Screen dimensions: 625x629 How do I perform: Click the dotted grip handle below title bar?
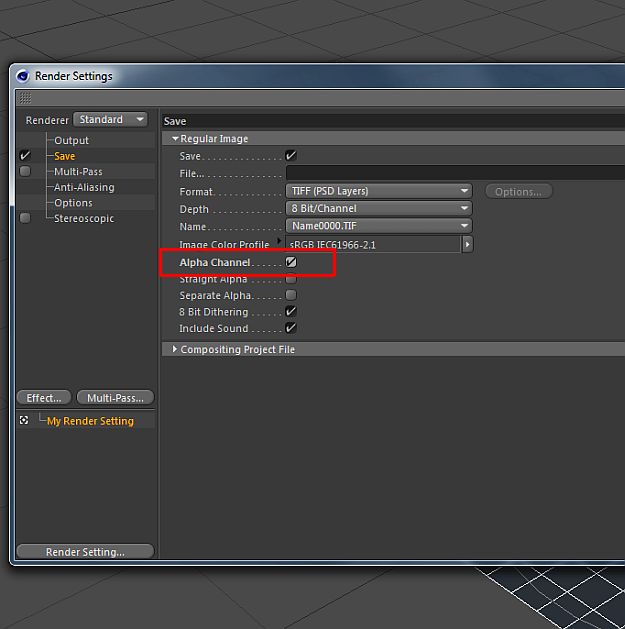click(x=25, y=97)
